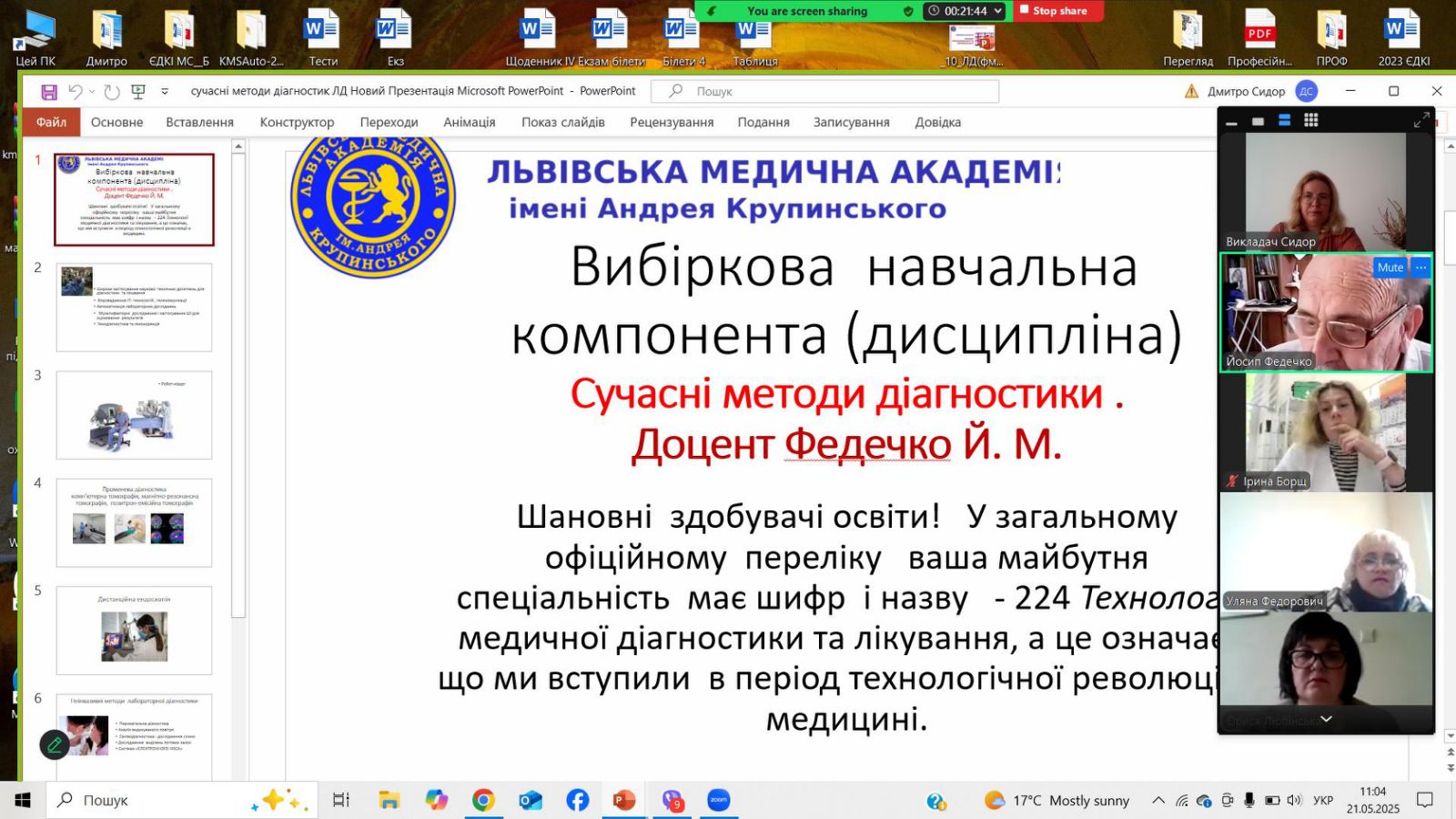Select the Професійн... PDF file on desktop
Viewport: 1456px width, 819px height.
(1259, 38)
